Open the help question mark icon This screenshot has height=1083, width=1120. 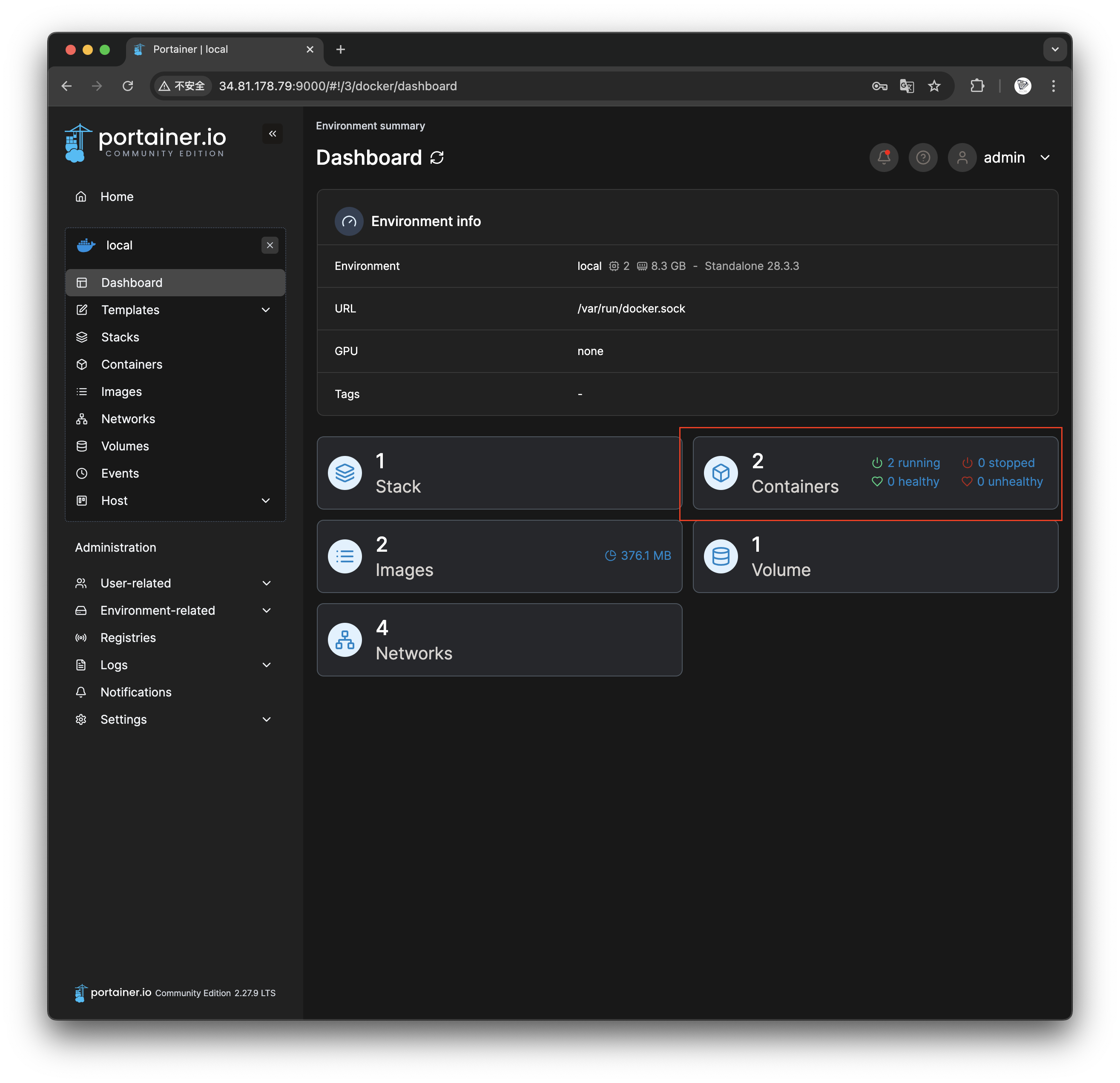click(x=923, y=158)
